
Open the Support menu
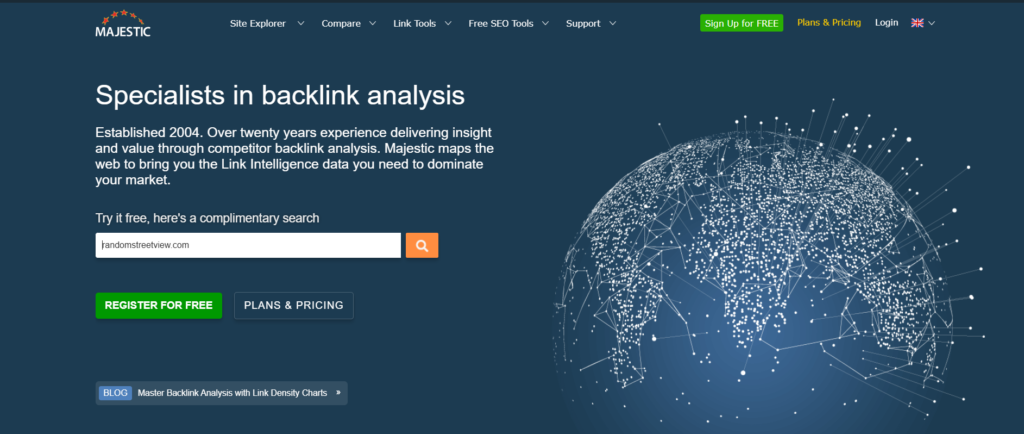[583, 23]
